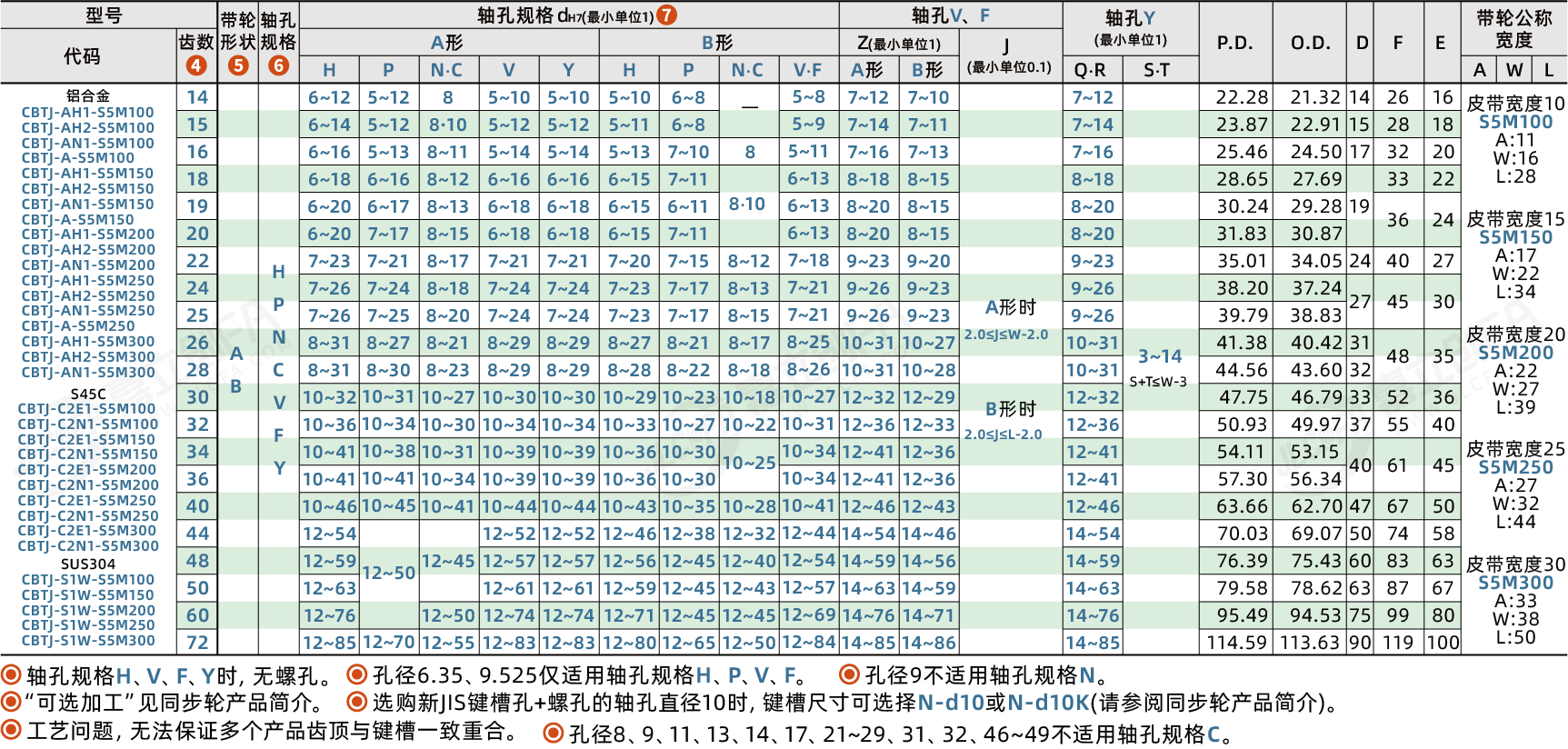Click S5M300 under 皮带宽度30
The image size is (1568, 749).
(1515, 583)
